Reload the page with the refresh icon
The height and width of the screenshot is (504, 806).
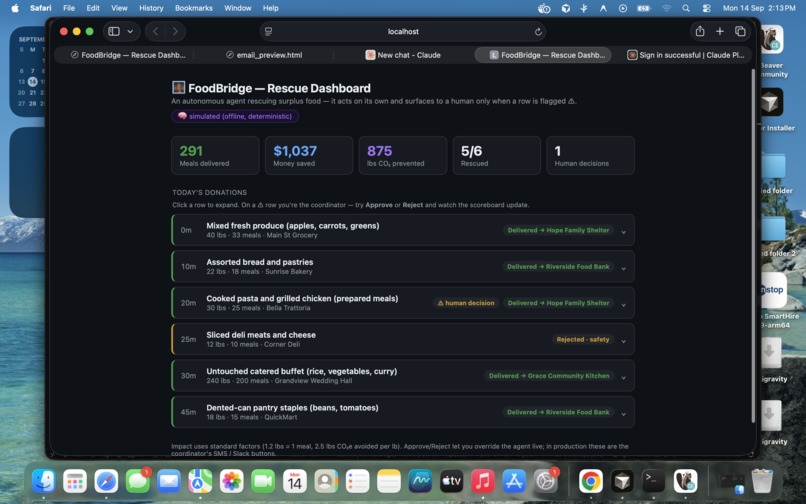(538, 31)
